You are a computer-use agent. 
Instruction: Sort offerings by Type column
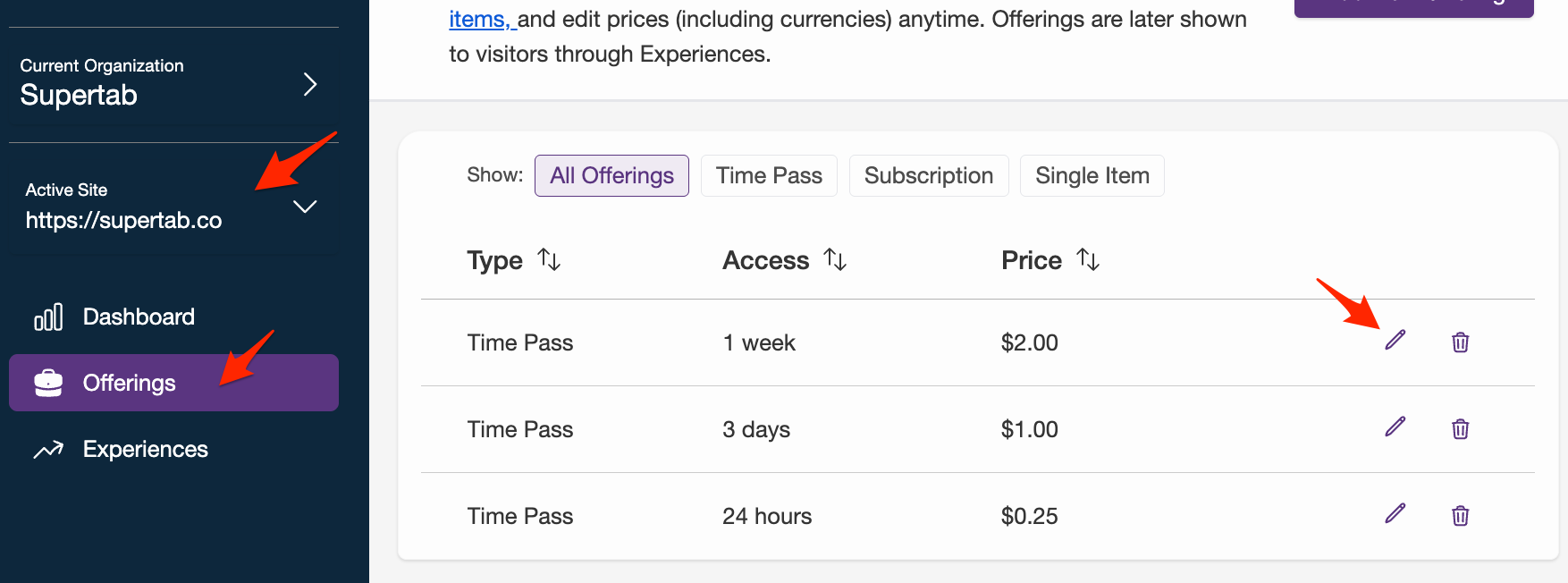pyautogui.click(x=549, y=260)
